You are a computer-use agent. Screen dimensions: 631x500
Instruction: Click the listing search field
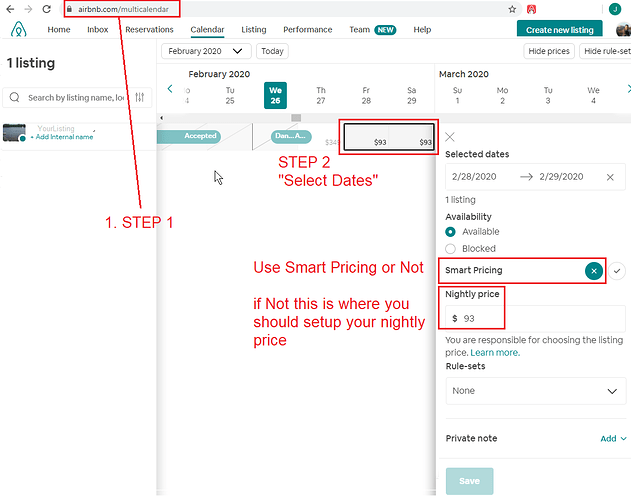[x=77, y=97]
